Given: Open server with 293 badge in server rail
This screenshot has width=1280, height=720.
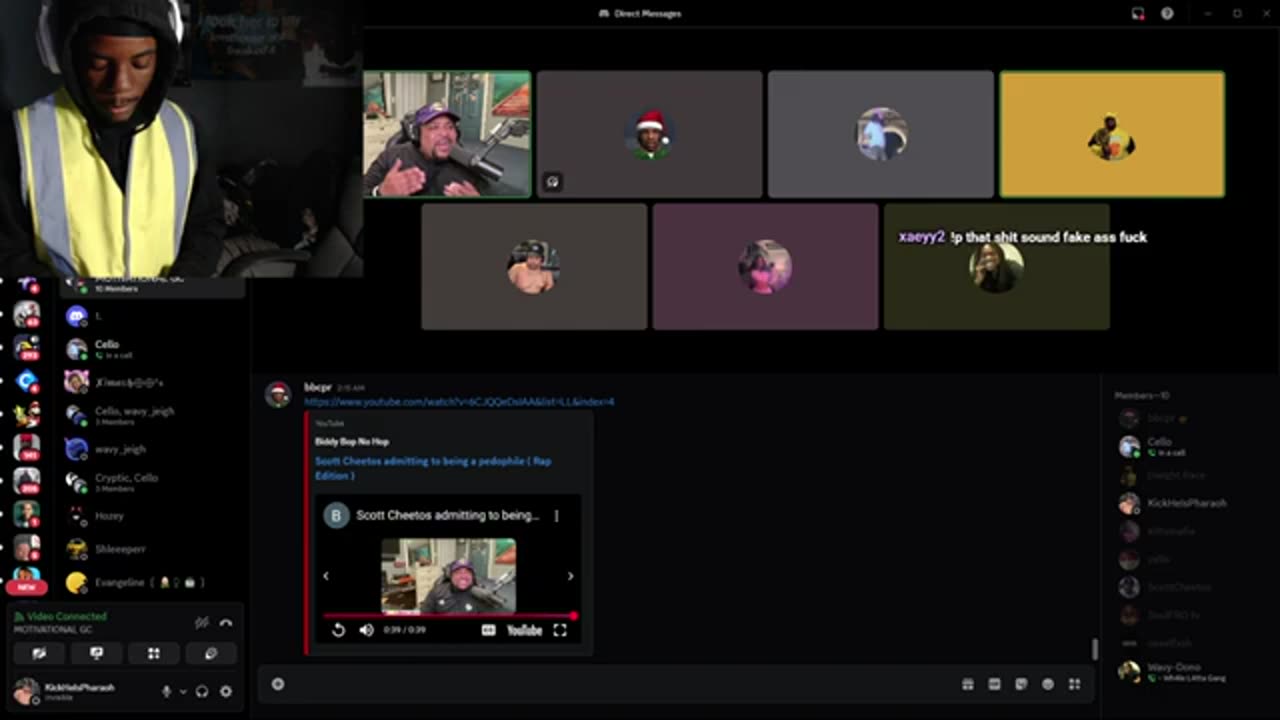Looking at the screenshot, I should click(27, 349).
